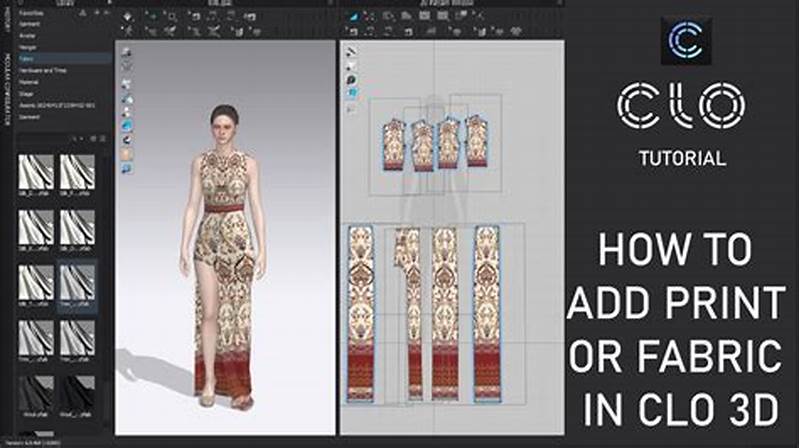Click first icon in 2D toolbar bottom row
Screen dimensions: 800x448
353,32
